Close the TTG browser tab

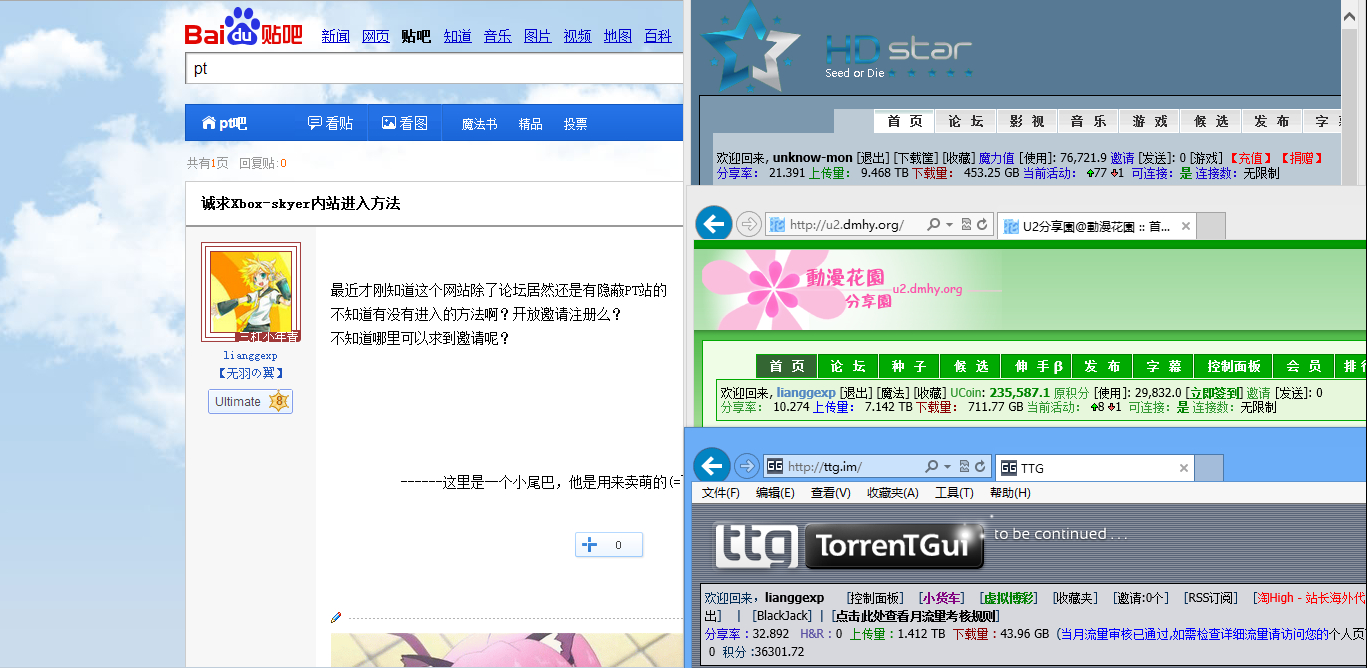click(1184, 468)
